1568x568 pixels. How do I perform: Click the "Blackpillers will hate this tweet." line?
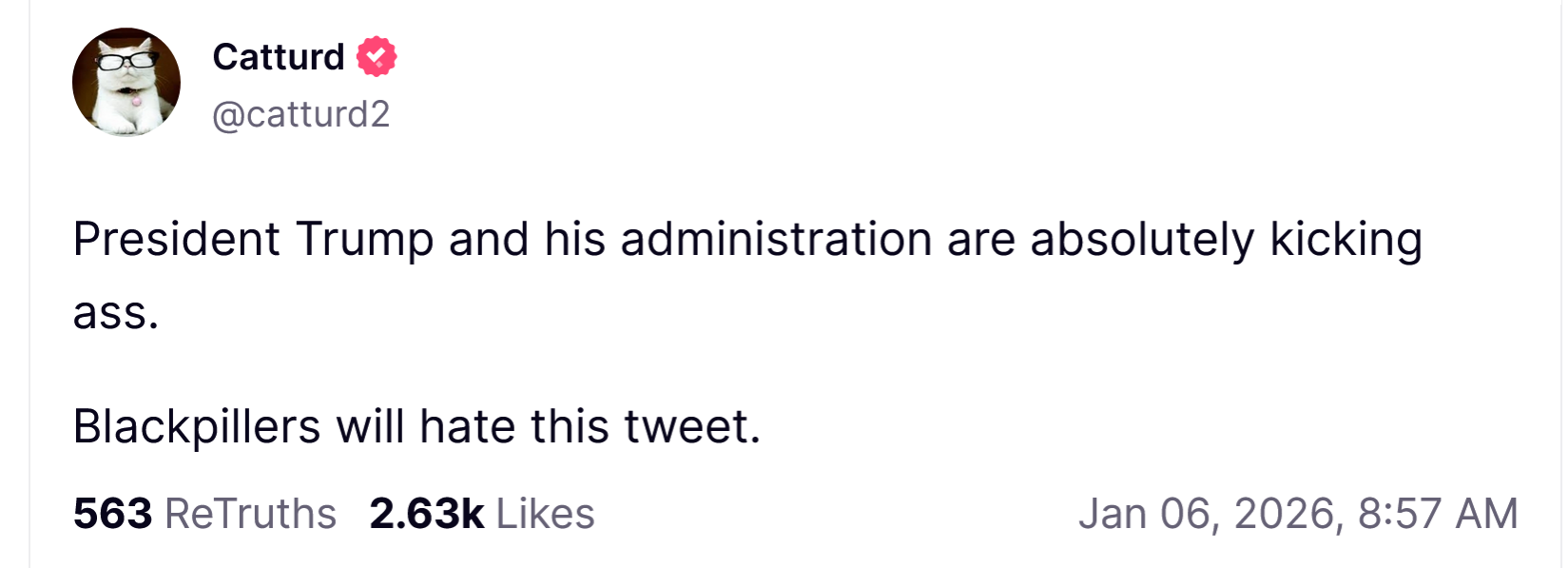pos(416,426)
